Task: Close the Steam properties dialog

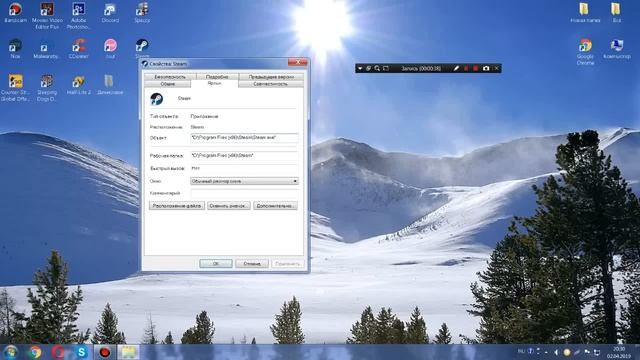Action: coord(298,62)
